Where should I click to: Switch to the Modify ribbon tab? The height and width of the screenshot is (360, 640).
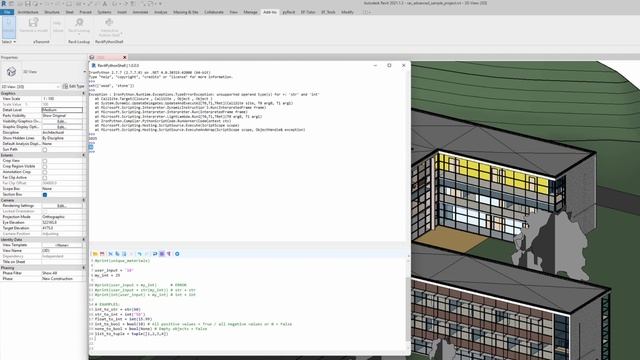(347, 12)
